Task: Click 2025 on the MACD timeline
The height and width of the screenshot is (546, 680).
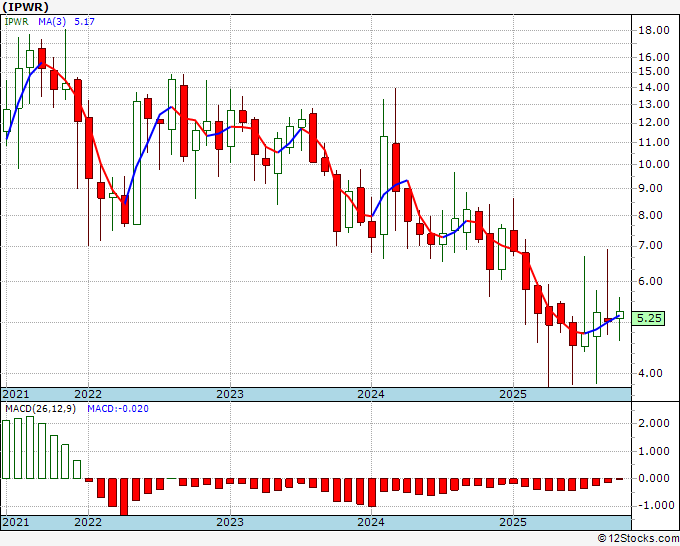Action: point(513,522)
